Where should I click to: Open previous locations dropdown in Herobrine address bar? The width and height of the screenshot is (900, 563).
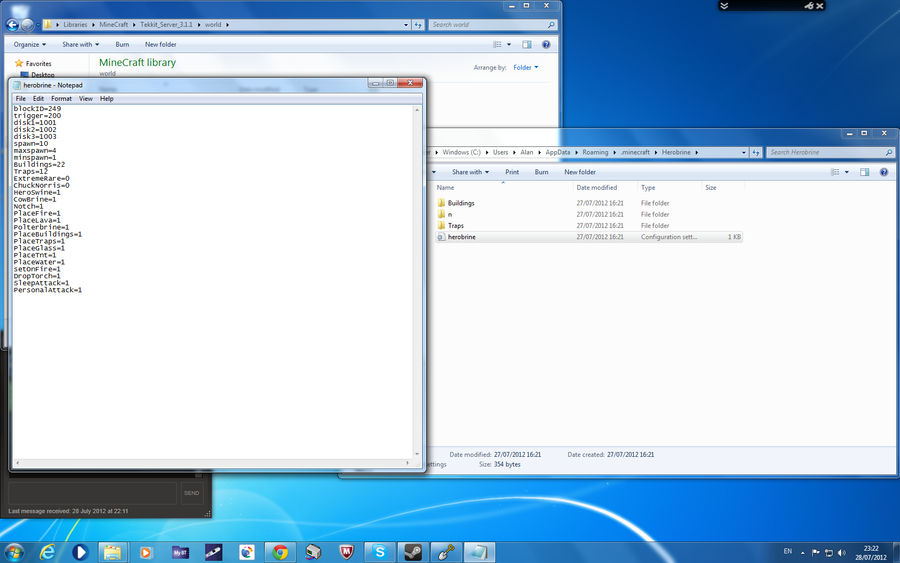(x=743, y=153)
